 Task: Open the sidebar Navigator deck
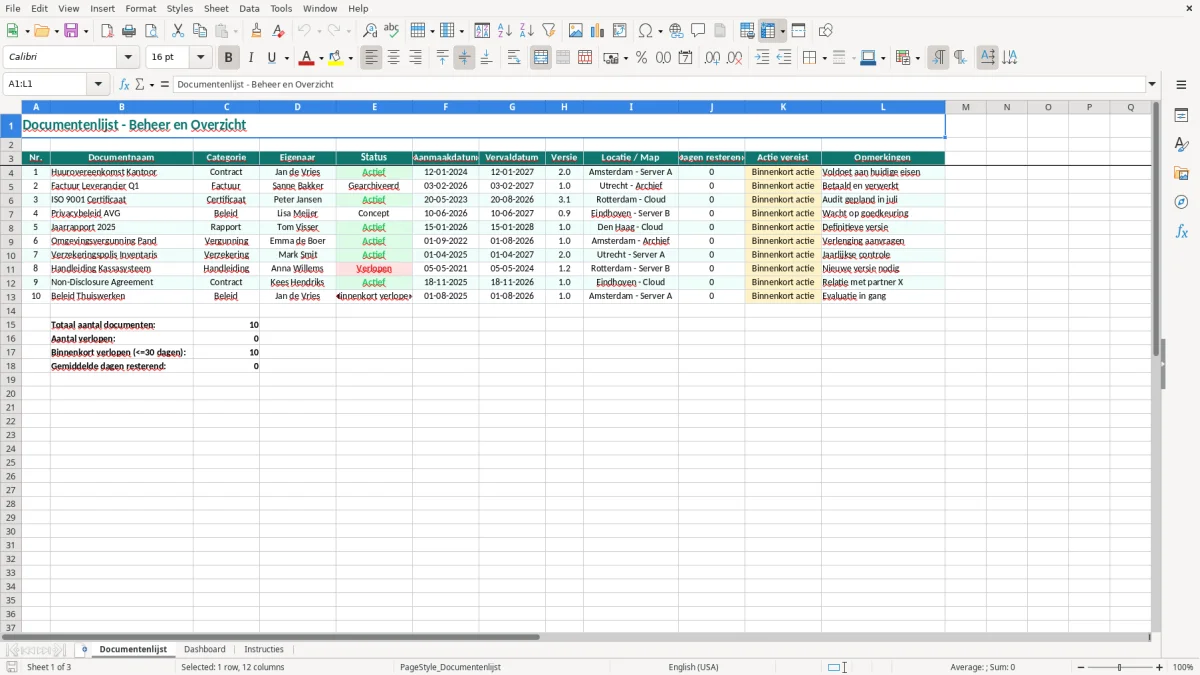coord(1181,203)
